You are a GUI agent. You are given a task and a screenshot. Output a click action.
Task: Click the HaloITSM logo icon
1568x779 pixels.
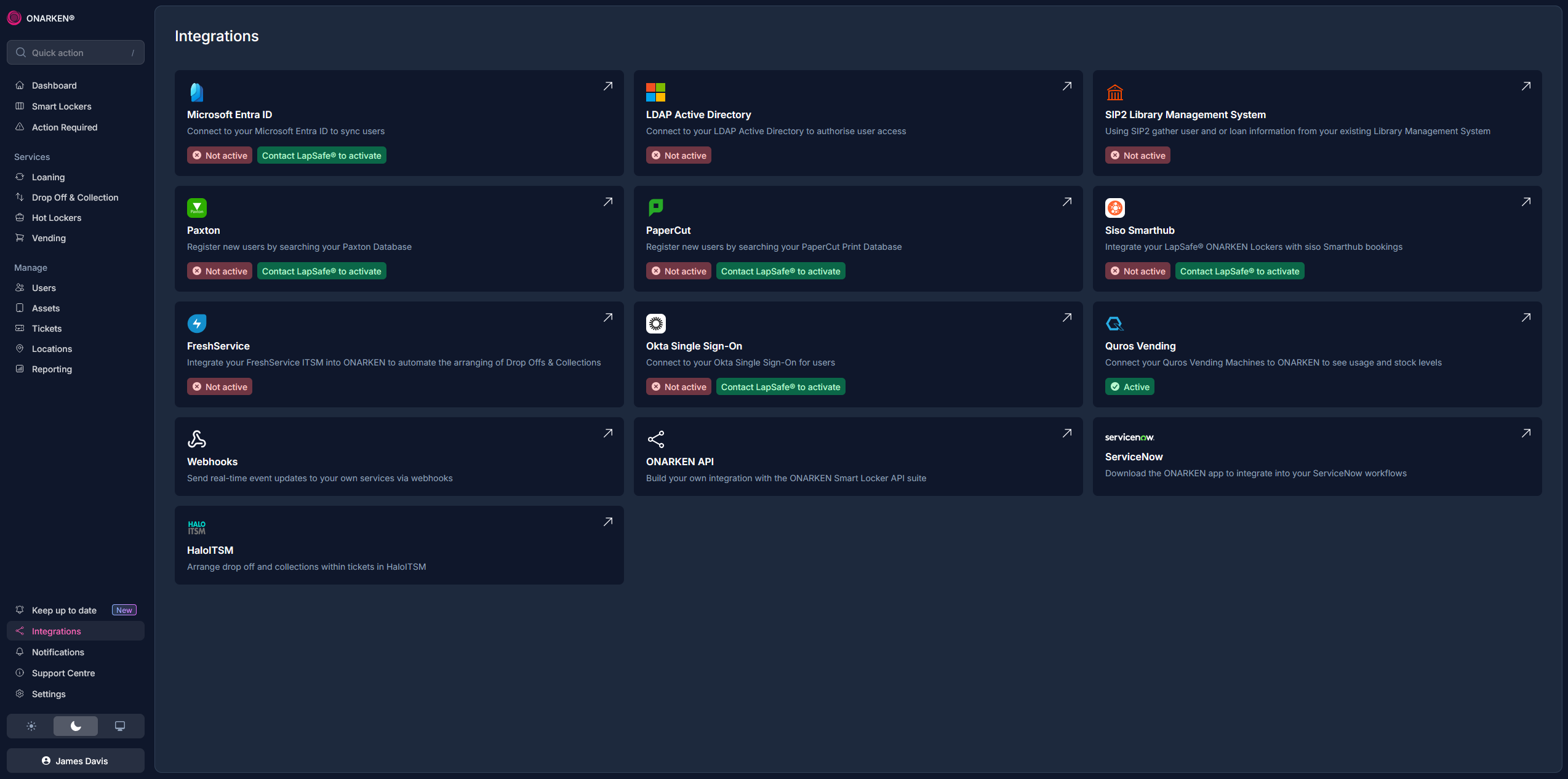tap(197, 528)
